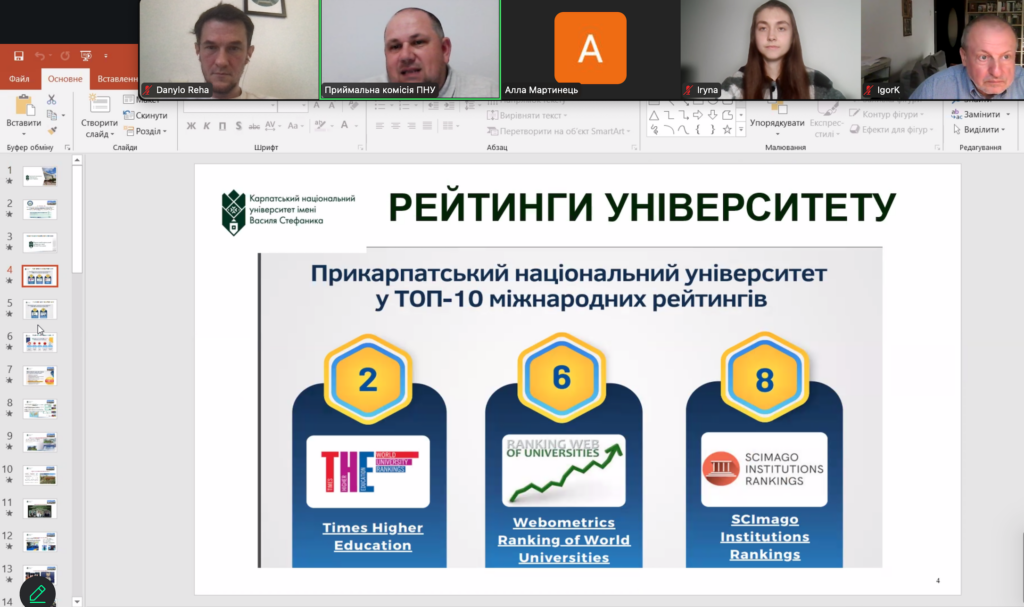This screenshot has width=1024, height=607.
Task: Open the Файл tab
Action: (19, 79)
